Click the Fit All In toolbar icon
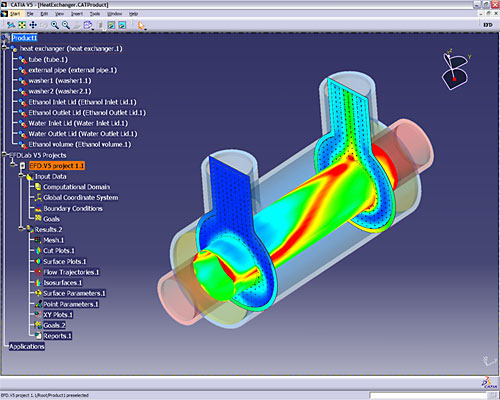This screenshot has height=400, width=500. [22, 25]
